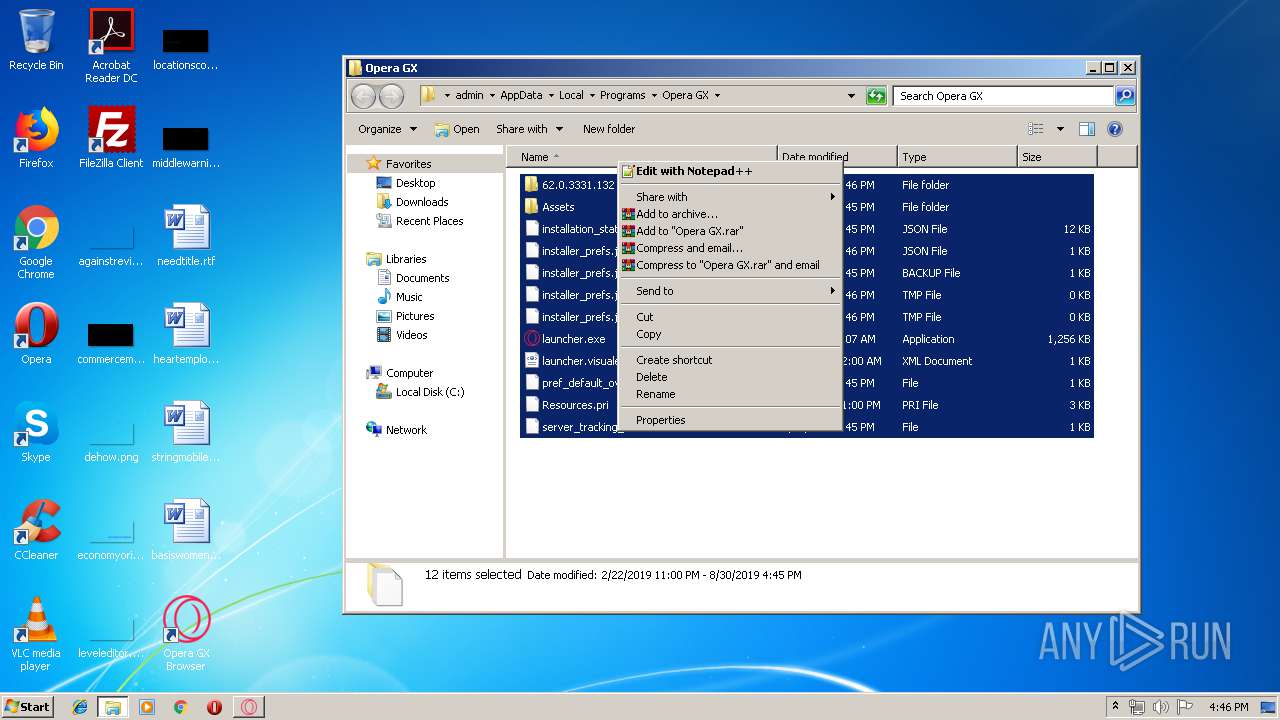The image size is (1280, 720).
Task: Sort by Size column header
Action: pyautogui.click(x=1057, y=157)
